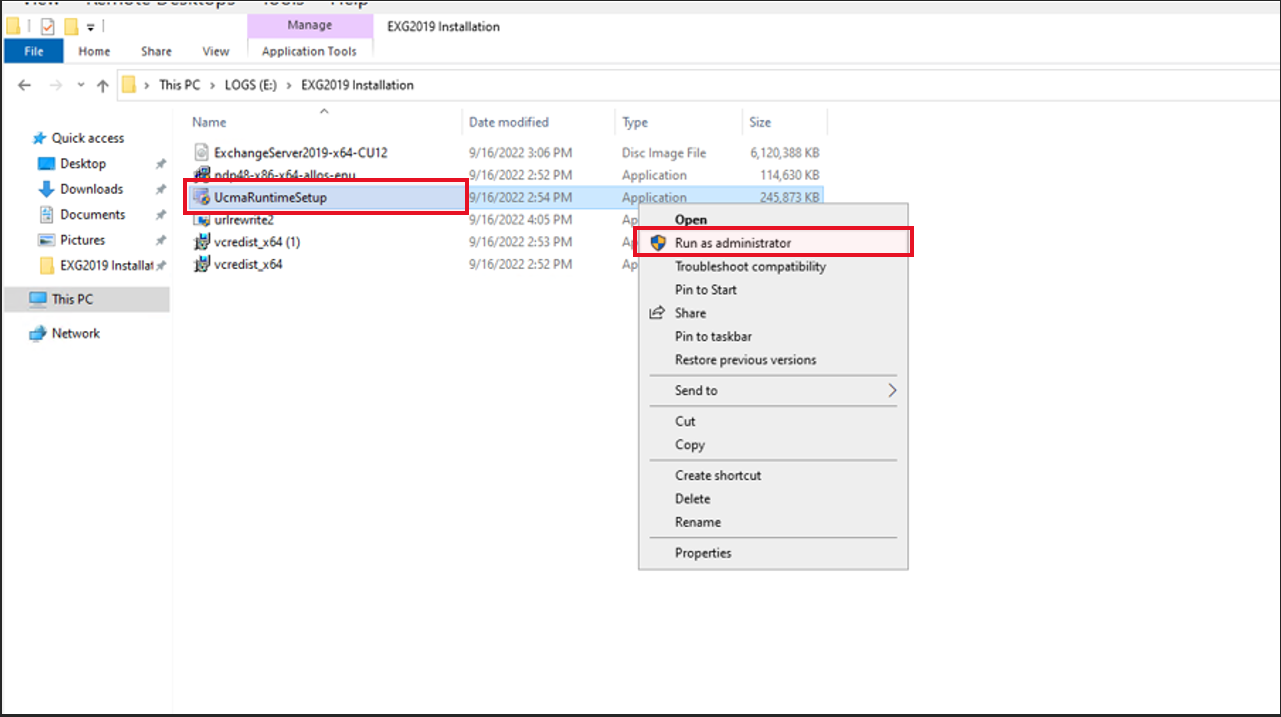Click the folder icon in the address bar

click(130, 85)
